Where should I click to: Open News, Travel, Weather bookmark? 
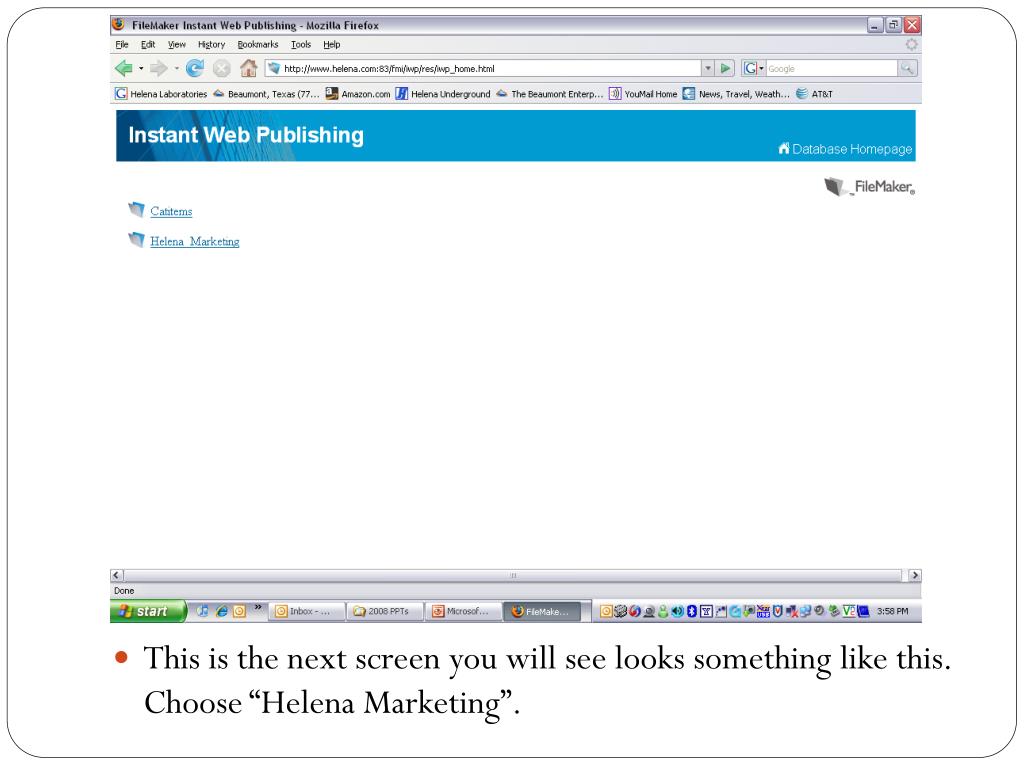tap(737, 94)
